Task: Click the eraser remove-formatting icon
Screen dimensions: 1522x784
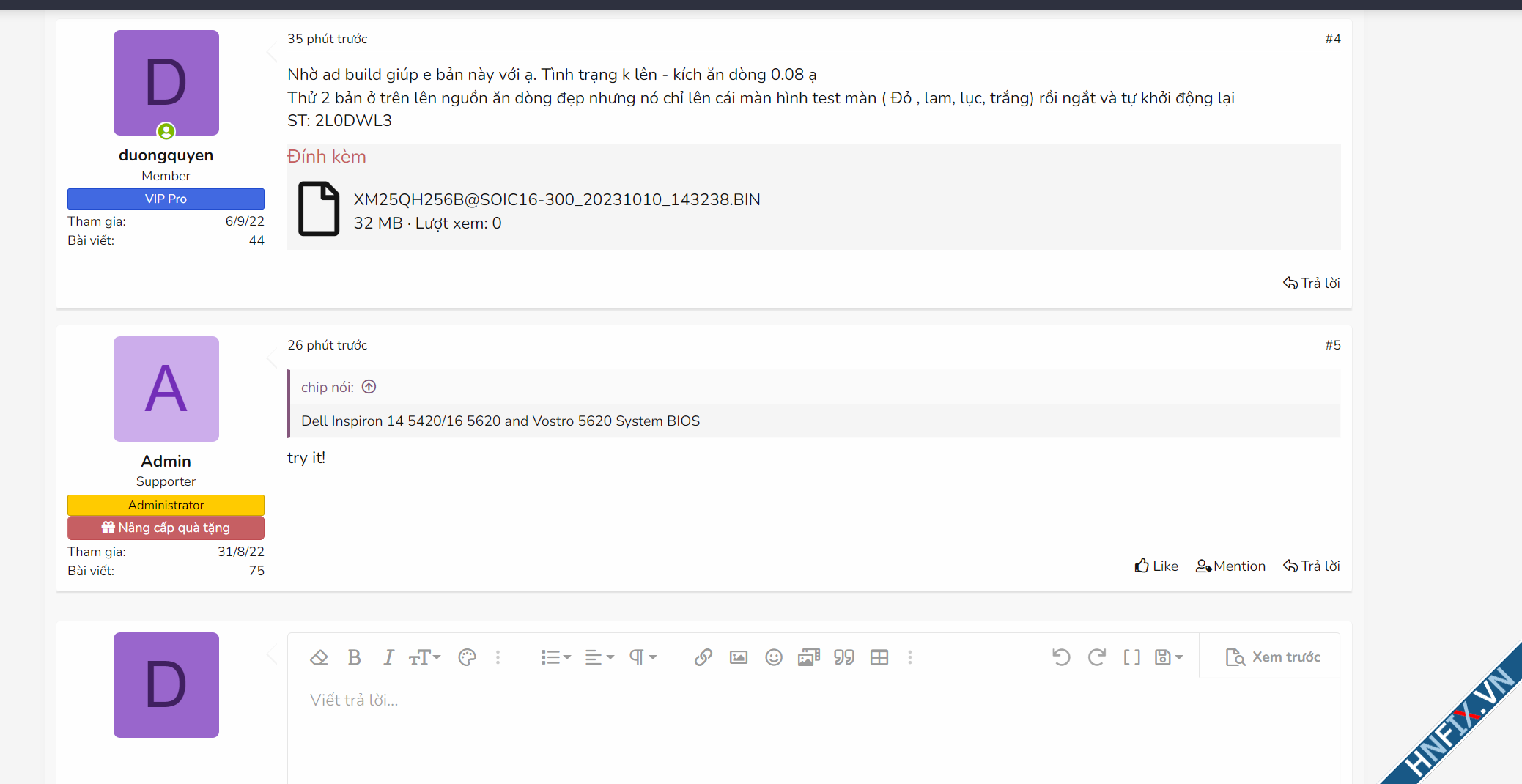Action: (319, 657)
